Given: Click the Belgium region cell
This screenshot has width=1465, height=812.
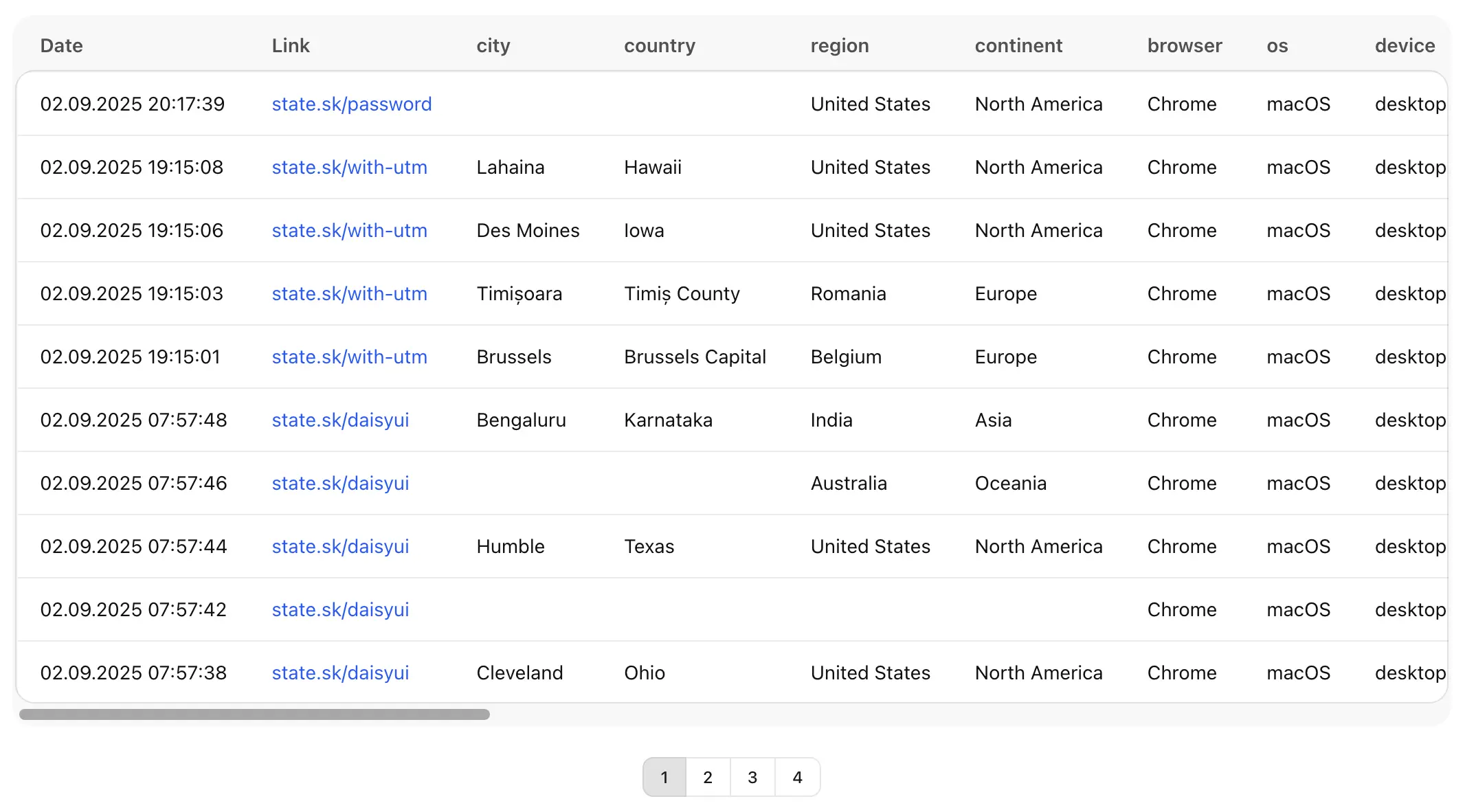Looking at the screenshot, I should (x=847, y=357).
